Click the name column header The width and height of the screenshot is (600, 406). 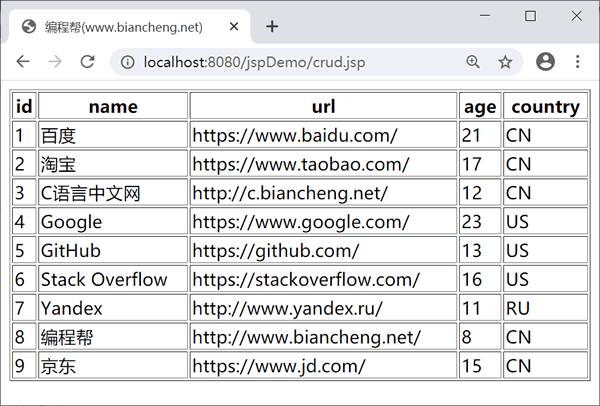113,106
